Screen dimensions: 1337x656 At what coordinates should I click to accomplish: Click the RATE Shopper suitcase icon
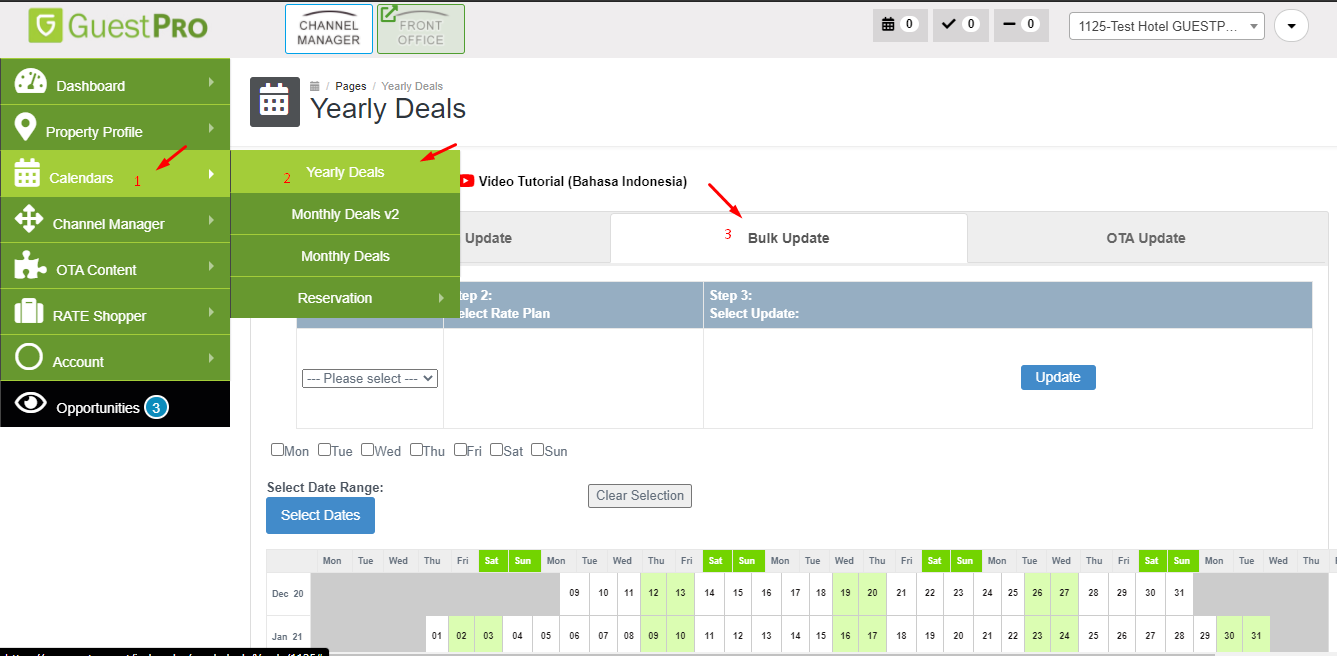[x=29, y=312]
